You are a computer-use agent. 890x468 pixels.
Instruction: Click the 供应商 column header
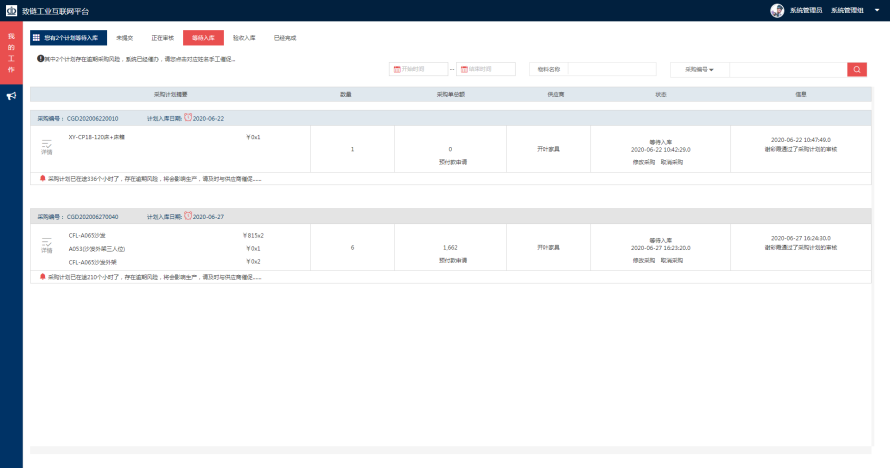556,94
